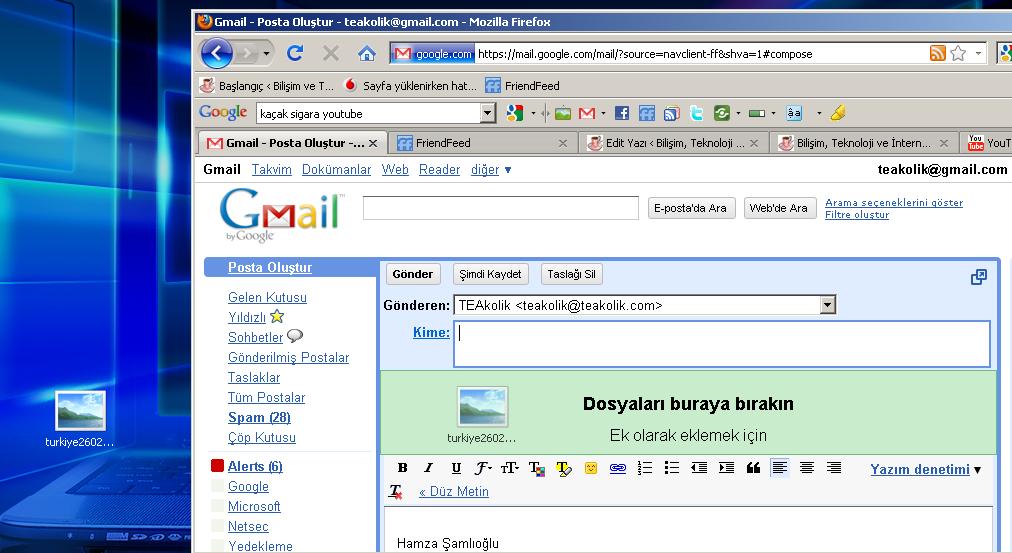Align message text to the left

tap(780, 468)
